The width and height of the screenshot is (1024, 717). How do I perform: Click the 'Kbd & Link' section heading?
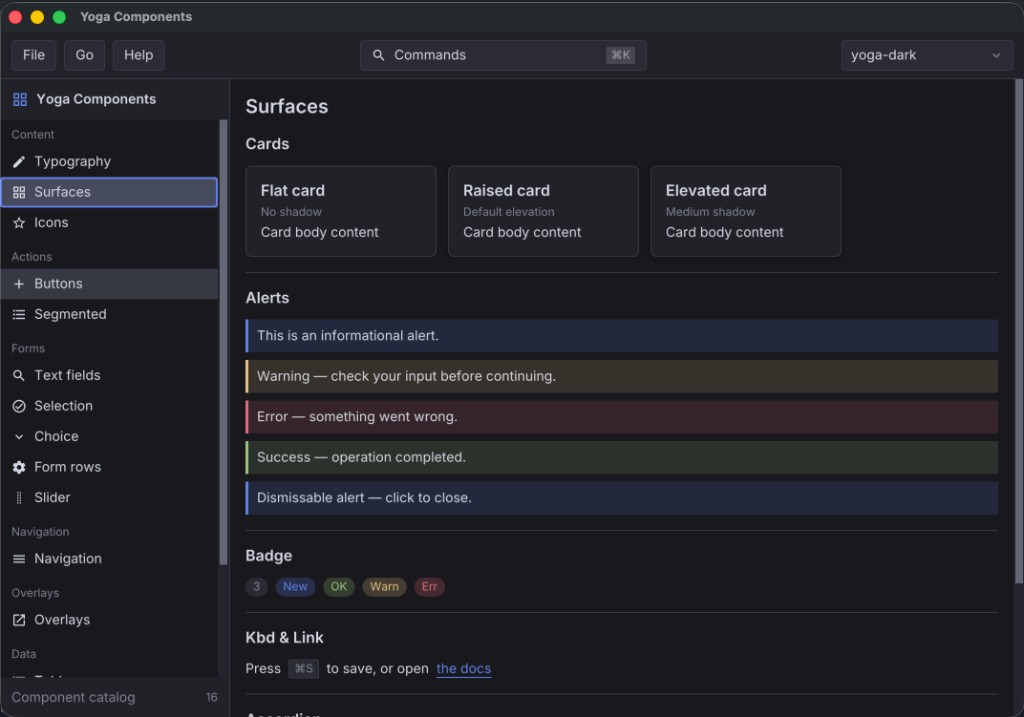(285, 638)
